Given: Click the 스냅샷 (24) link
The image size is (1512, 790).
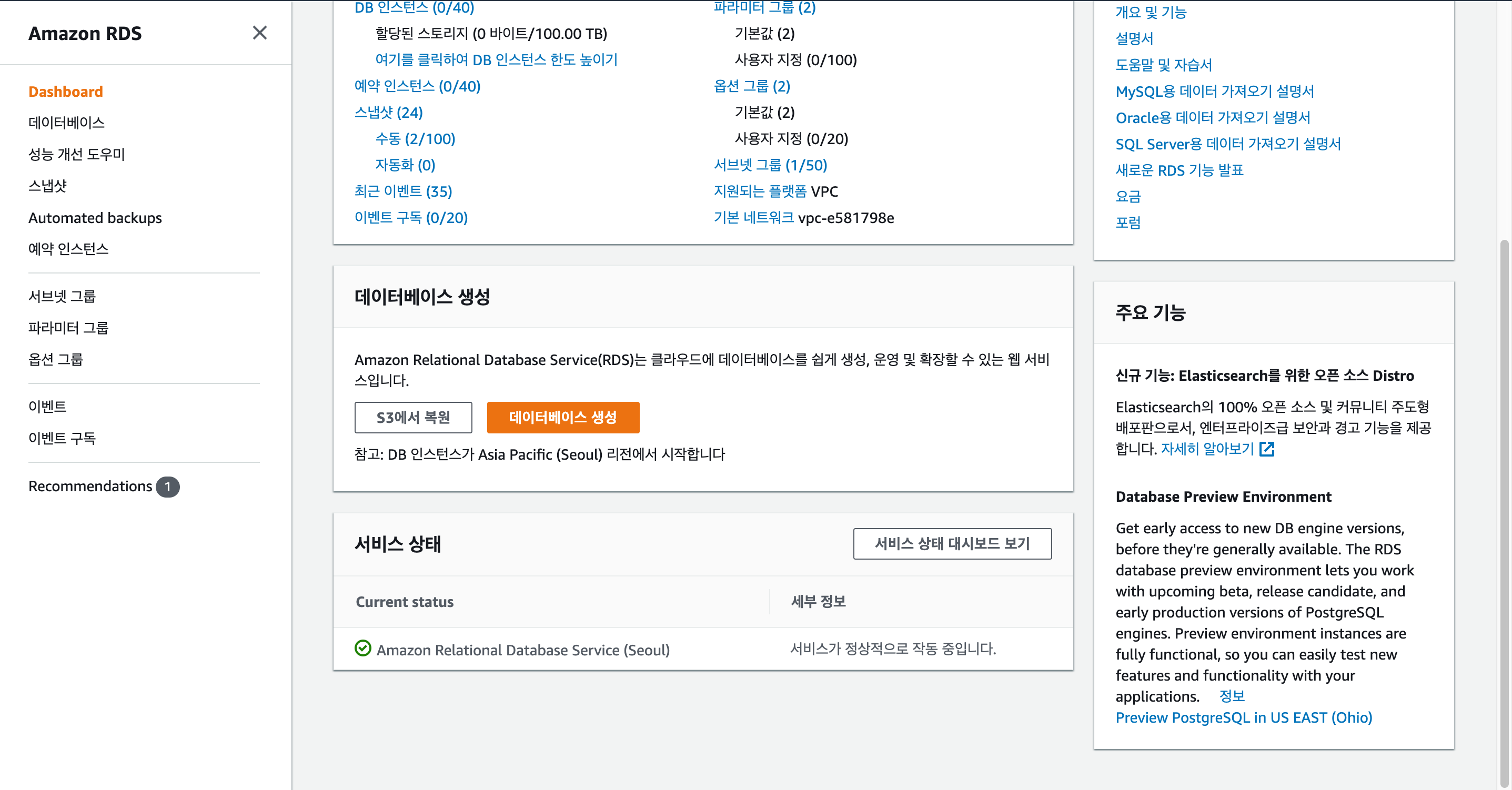Looking at the screenshot, I should pos(388,112).
